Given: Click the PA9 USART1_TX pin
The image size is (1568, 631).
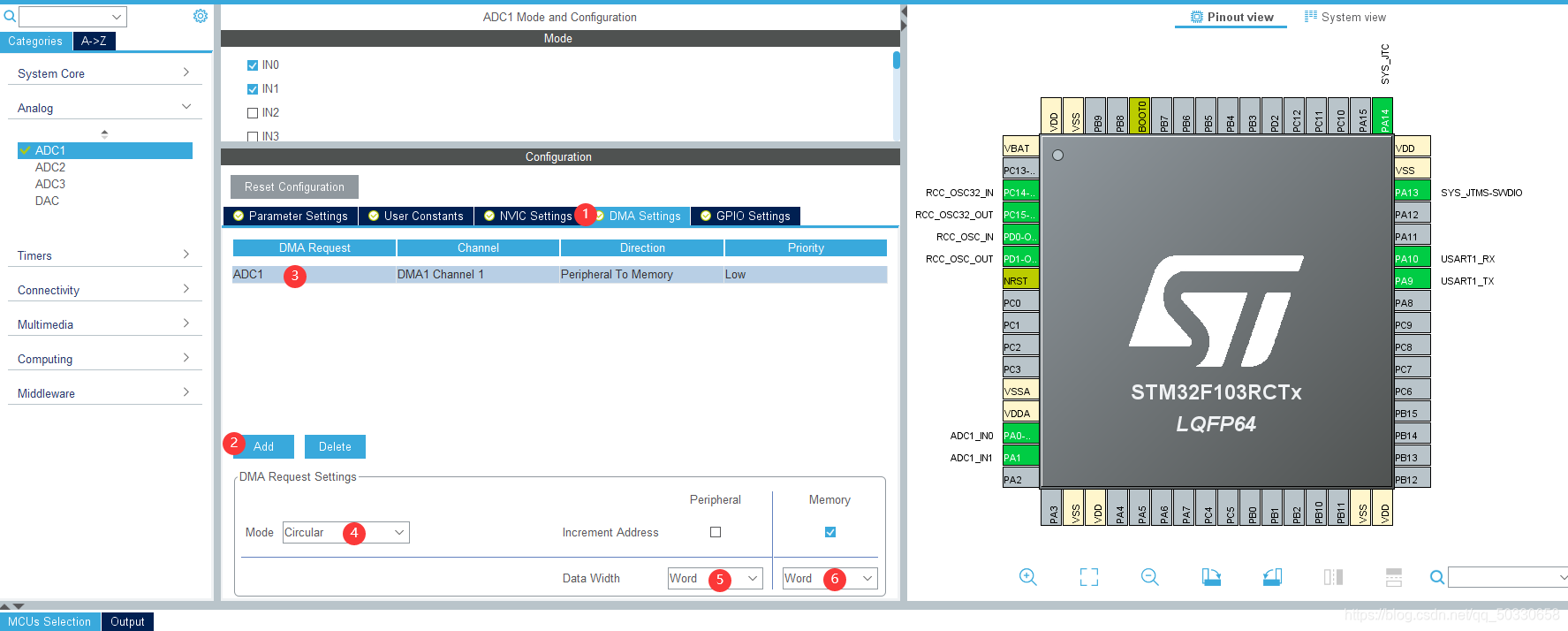Looking at the screenshot, I should 1413,280.
